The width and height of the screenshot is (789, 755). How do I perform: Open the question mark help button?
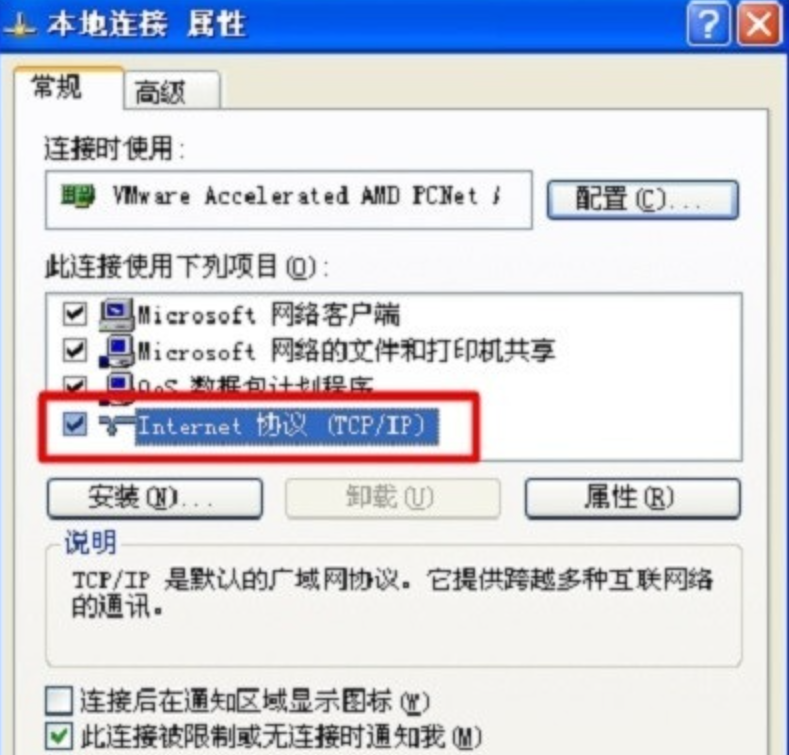pyautogui.click(x=708, y=24)
